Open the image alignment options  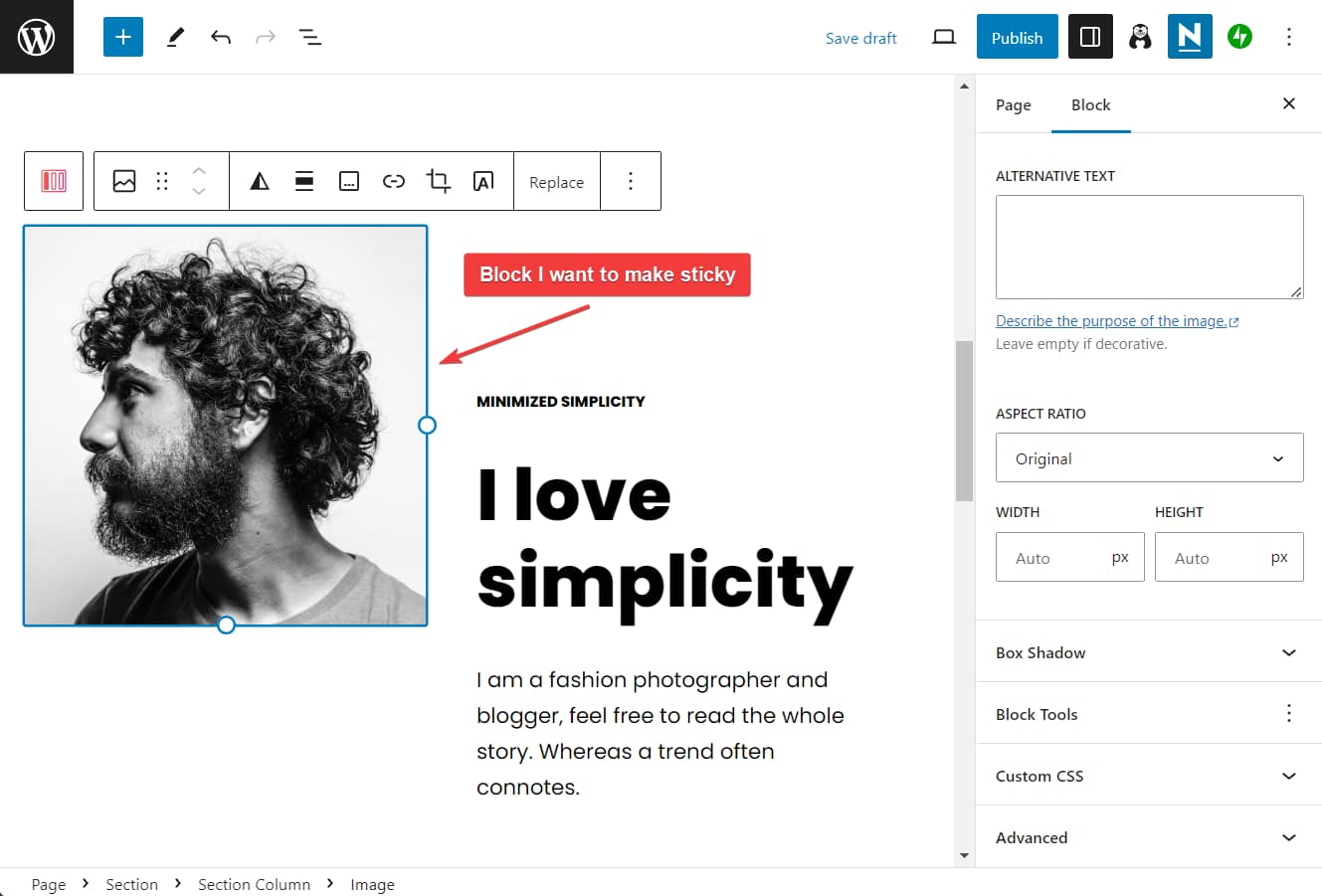pos(304,181)
